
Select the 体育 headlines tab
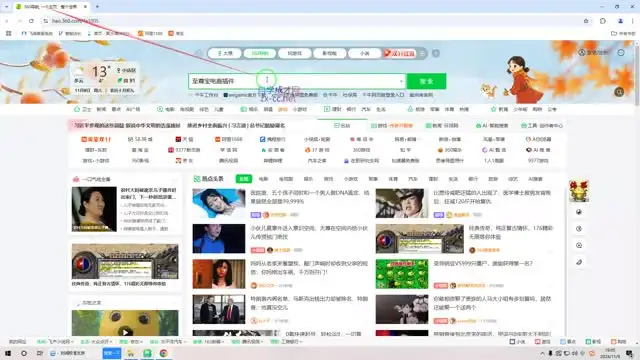tap(393, 179)
